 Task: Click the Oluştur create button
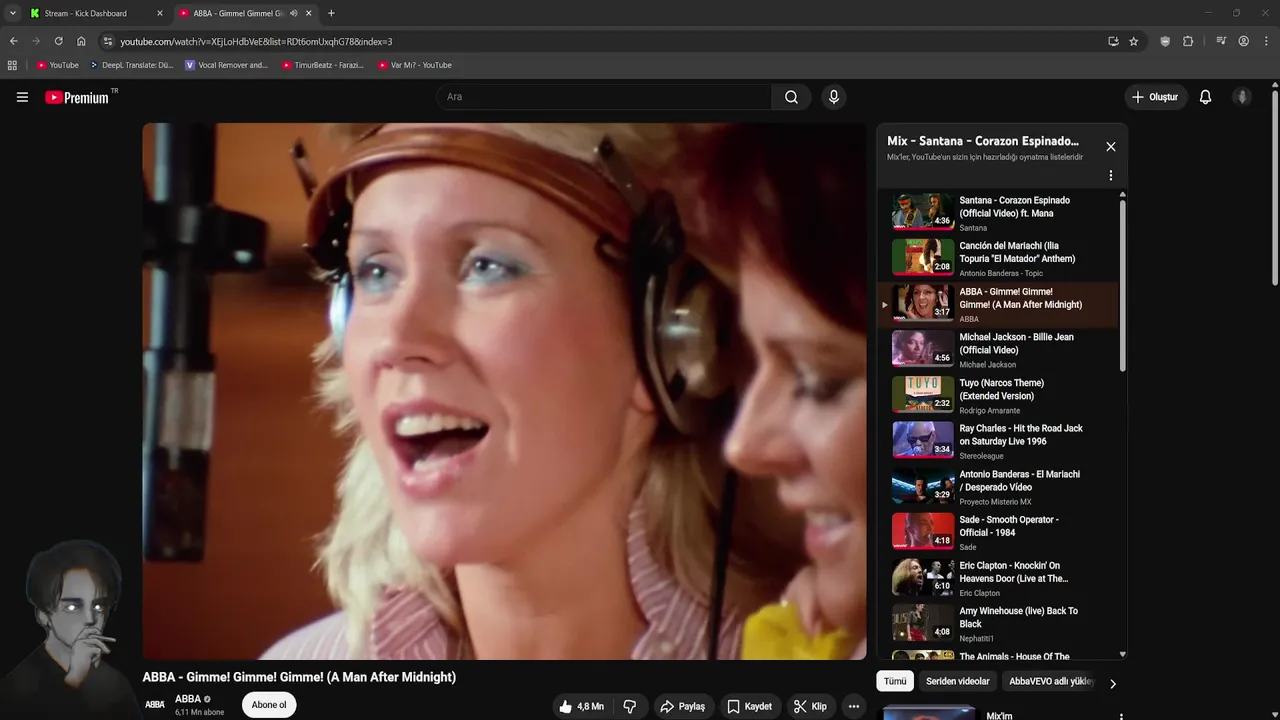click(x=1154, y=97)
